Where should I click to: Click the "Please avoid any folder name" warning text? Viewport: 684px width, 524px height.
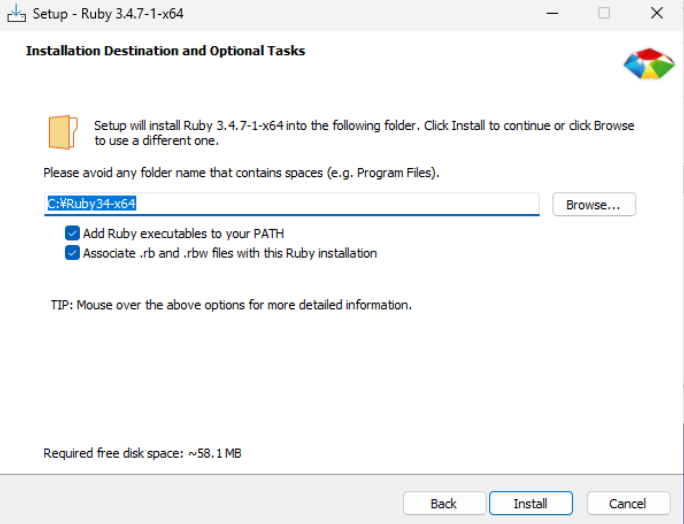241,172
